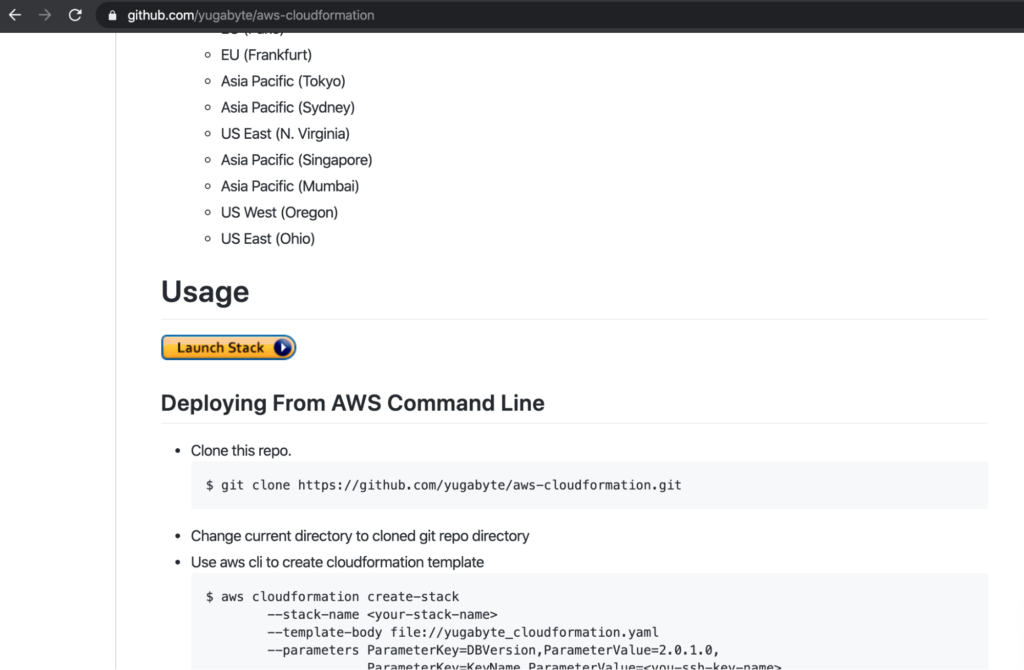Click the Asia Pacific (Mumbai) entry

pyautogui.click(x=289, y=186)
